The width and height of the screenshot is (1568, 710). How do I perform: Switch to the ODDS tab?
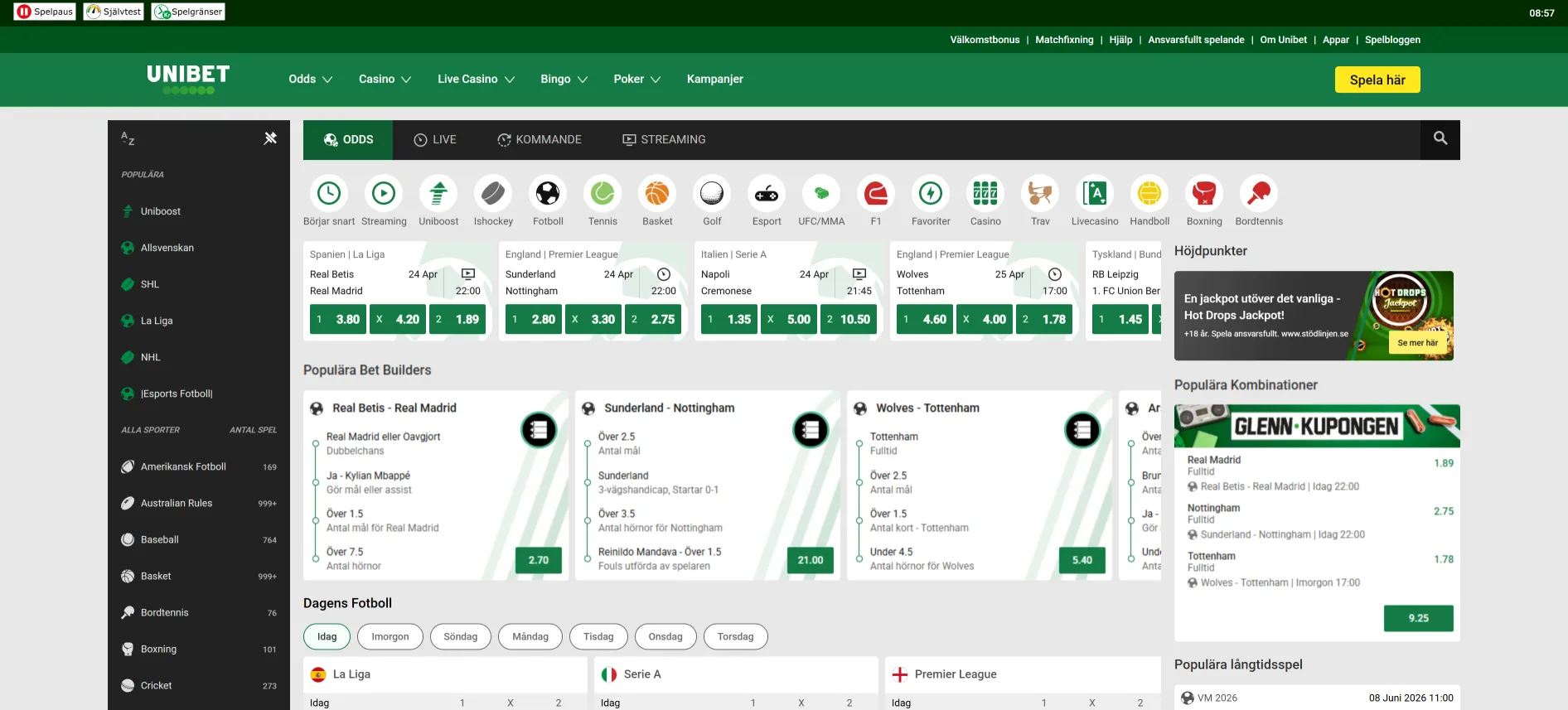point(348,139)
